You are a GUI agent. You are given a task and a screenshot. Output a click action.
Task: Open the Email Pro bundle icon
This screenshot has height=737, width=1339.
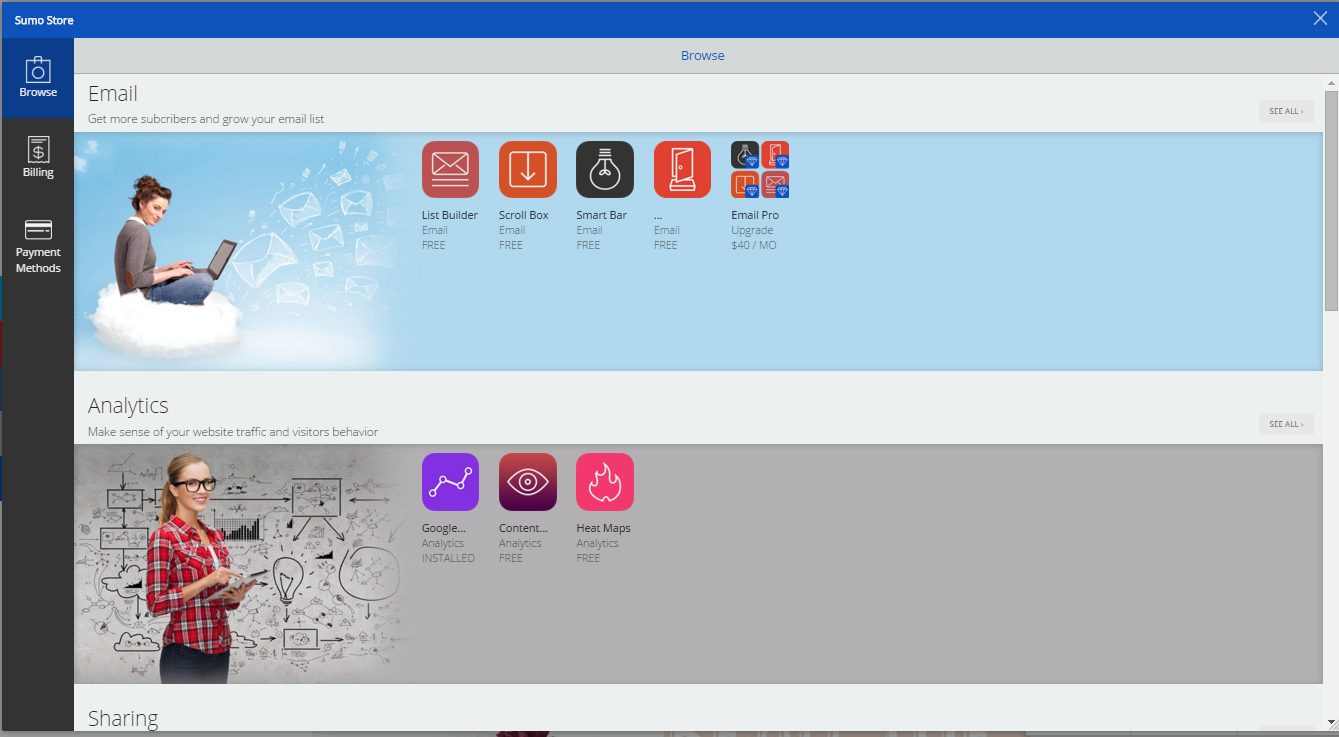coord(760,170)
